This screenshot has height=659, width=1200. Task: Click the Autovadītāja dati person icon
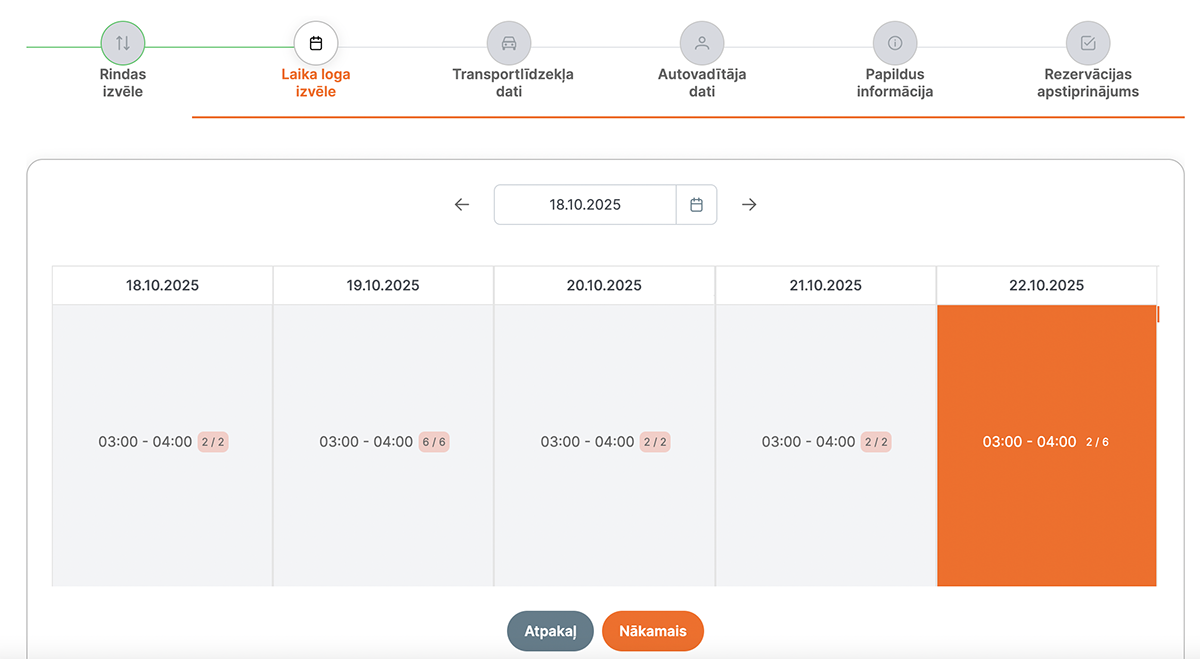pyautogui.click(x=702, y=43)
